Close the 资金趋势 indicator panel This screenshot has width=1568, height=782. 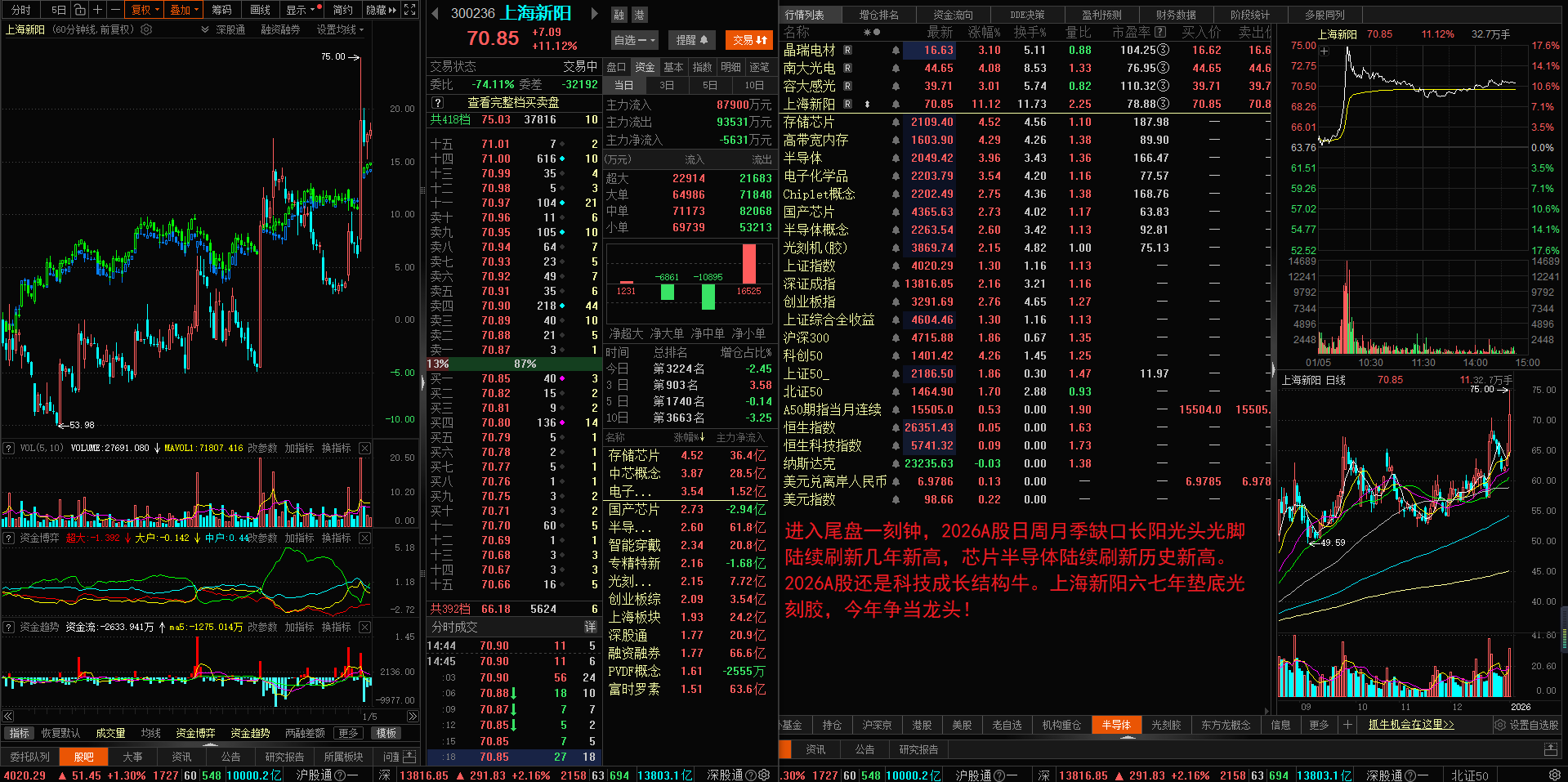pos(364,627)
